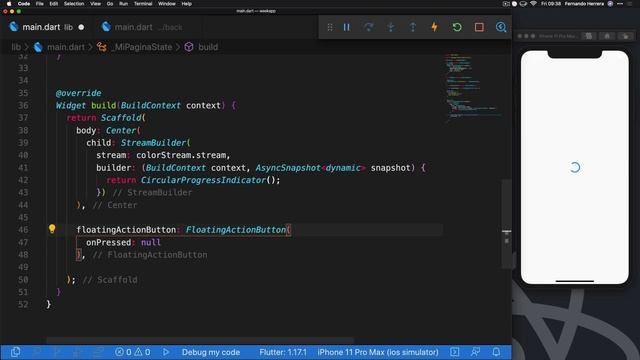Click the feedback icon in the status bar
The width and height of the screenshot is (640, 360).
pyautogui.click(x=476, y=352)
